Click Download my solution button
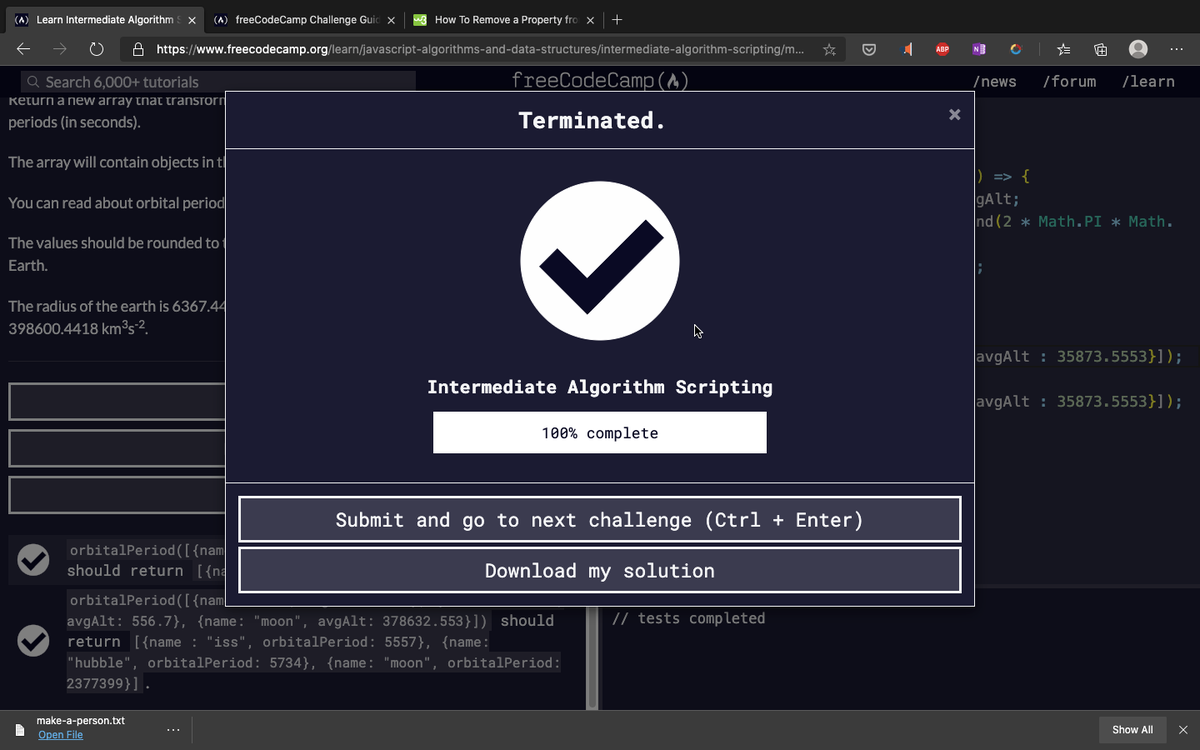 [x=600, y=571]
